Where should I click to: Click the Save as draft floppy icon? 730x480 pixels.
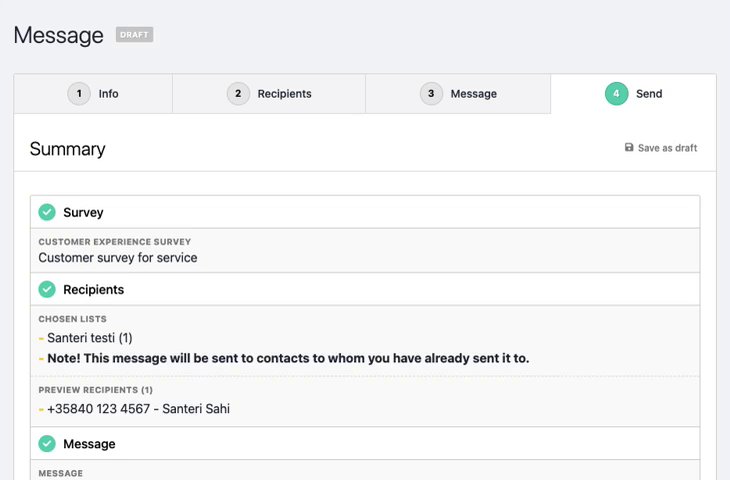(629, 148)
